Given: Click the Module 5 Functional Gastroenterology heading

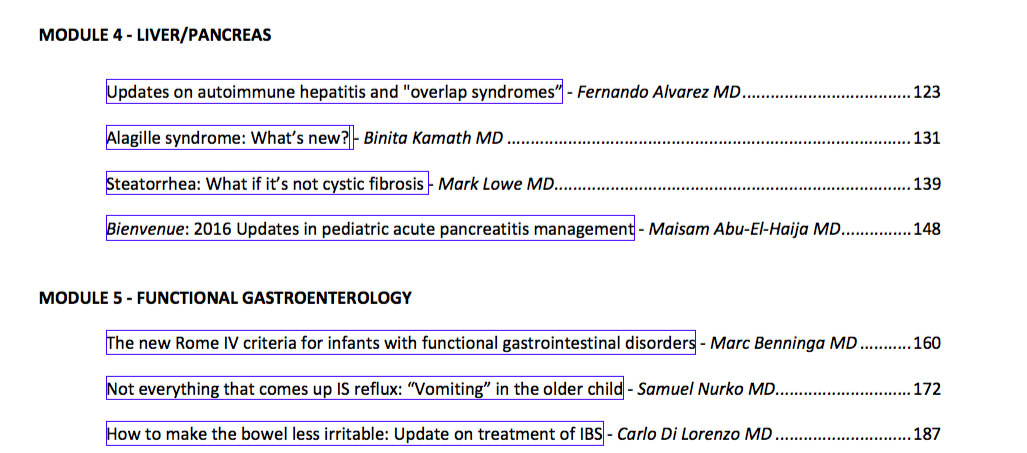Looking at the screenshot, I should click(225, 298).
